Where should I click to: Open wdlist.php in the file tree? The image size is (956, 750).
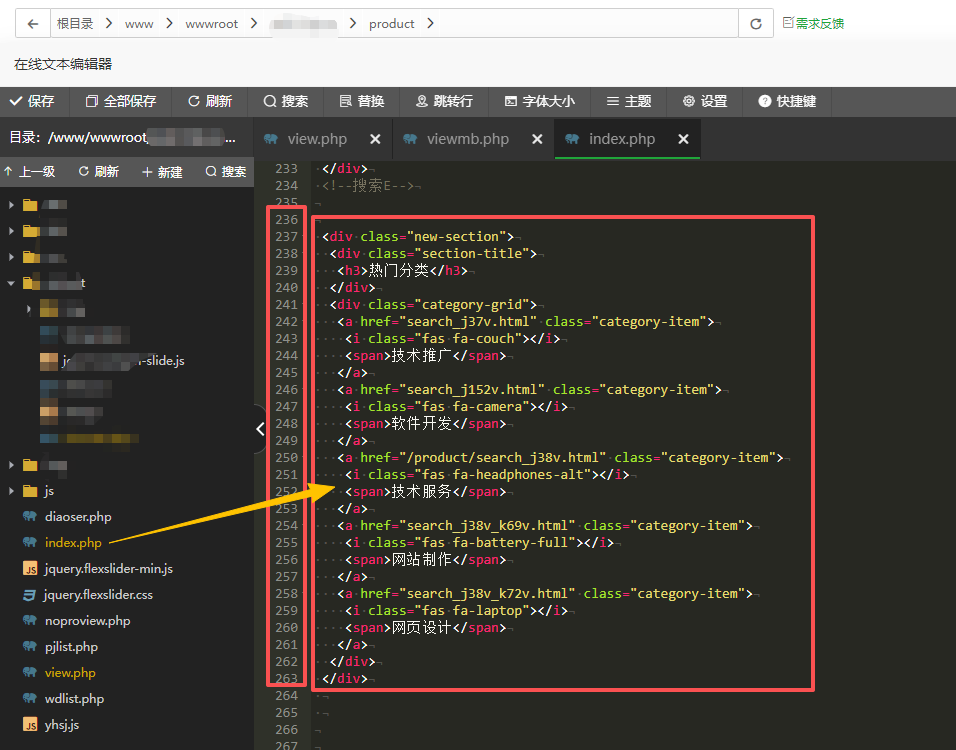pos(74,699)
